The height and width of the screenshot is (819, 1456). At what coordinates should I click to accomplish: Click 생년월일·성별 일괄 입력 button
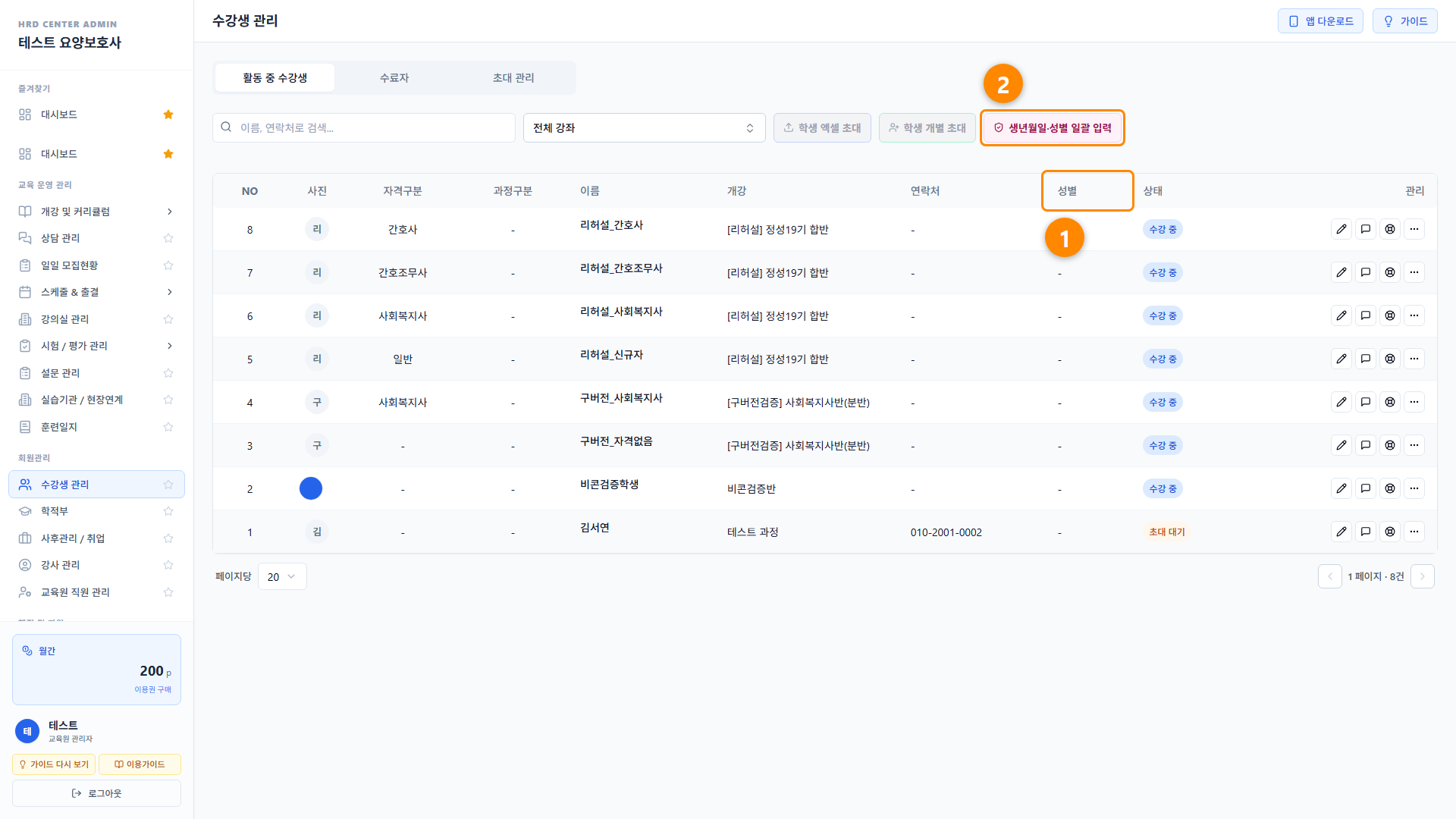(1052, 127)
